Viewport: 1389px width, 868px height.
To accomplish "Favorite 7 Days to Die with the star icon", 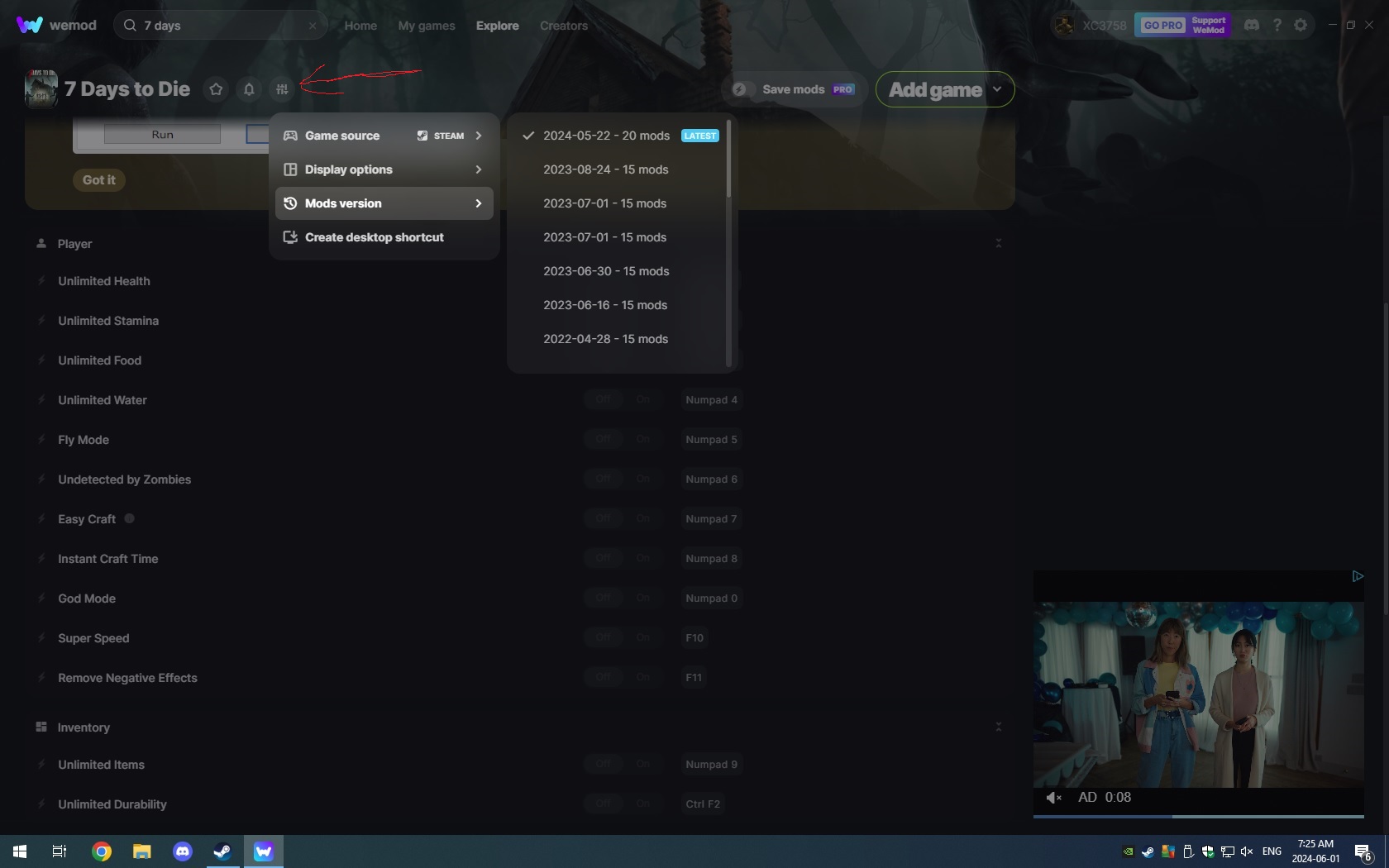I will coord(216,89).
